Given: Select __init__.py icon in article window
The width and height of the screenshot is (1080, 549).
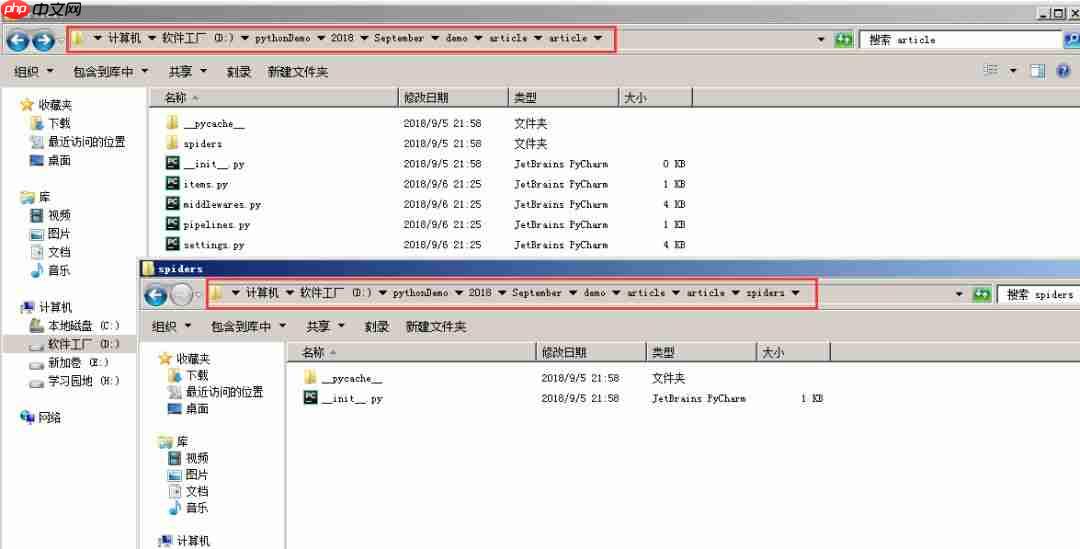Looking at the screenshot, I should (x=173, y=163).
